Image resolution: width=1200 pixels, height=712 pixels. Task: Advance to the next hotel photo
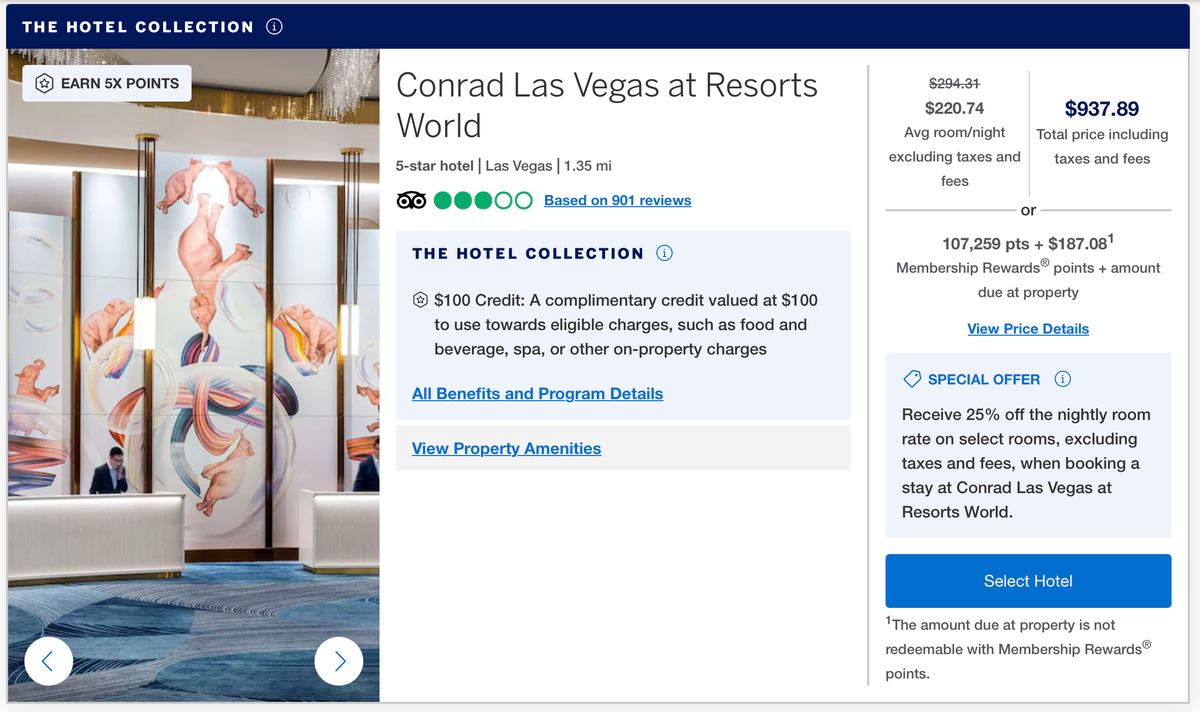[x=339, y=661]
